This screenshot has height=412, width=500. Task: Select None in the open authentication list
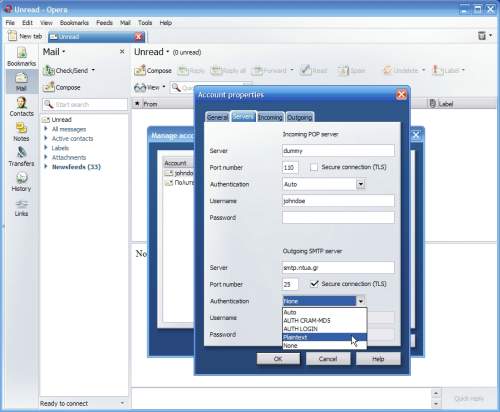click(x=325, y=346)
